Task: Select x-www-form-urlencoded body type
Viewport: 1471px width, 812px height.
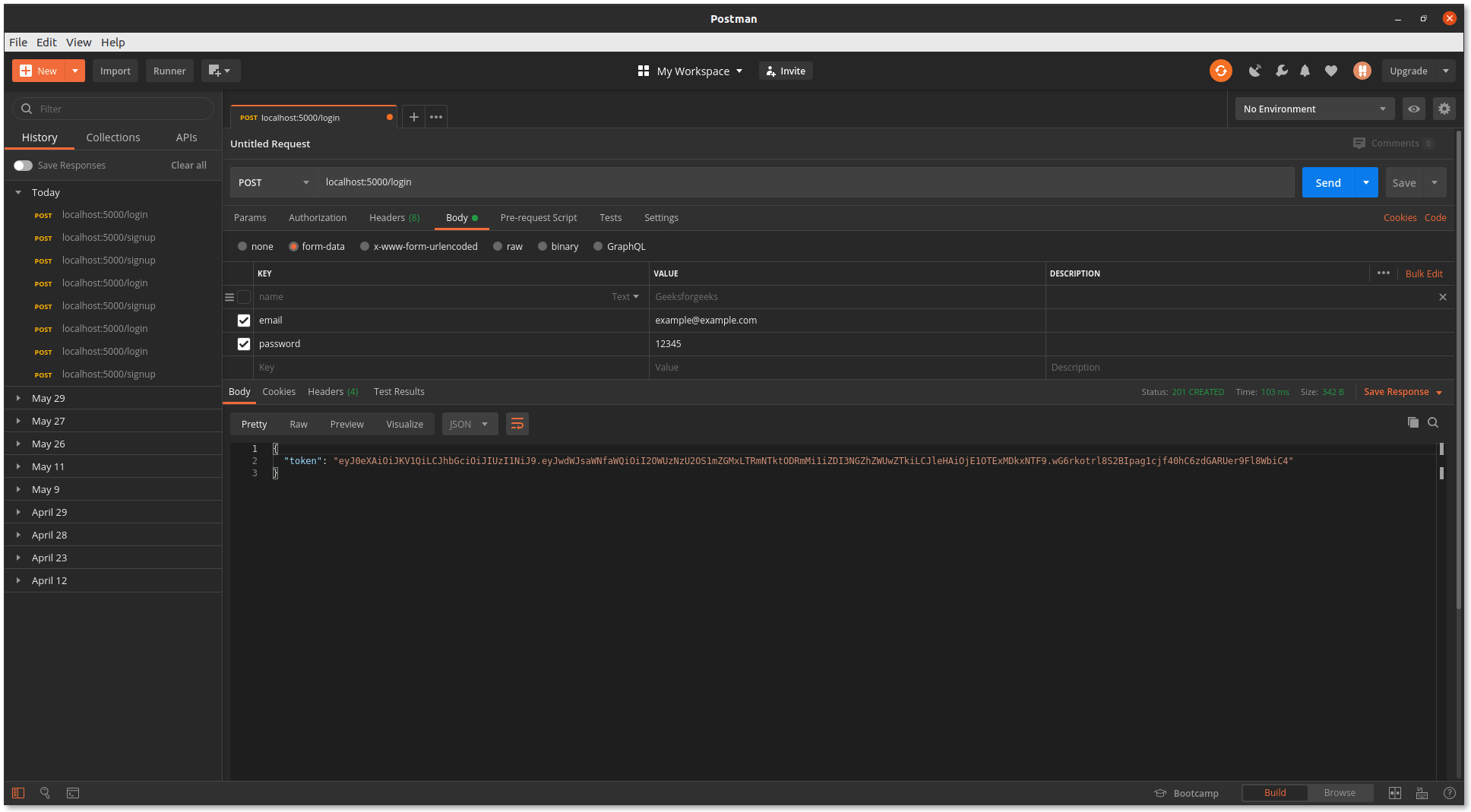Action: click(x=365, y=246)
